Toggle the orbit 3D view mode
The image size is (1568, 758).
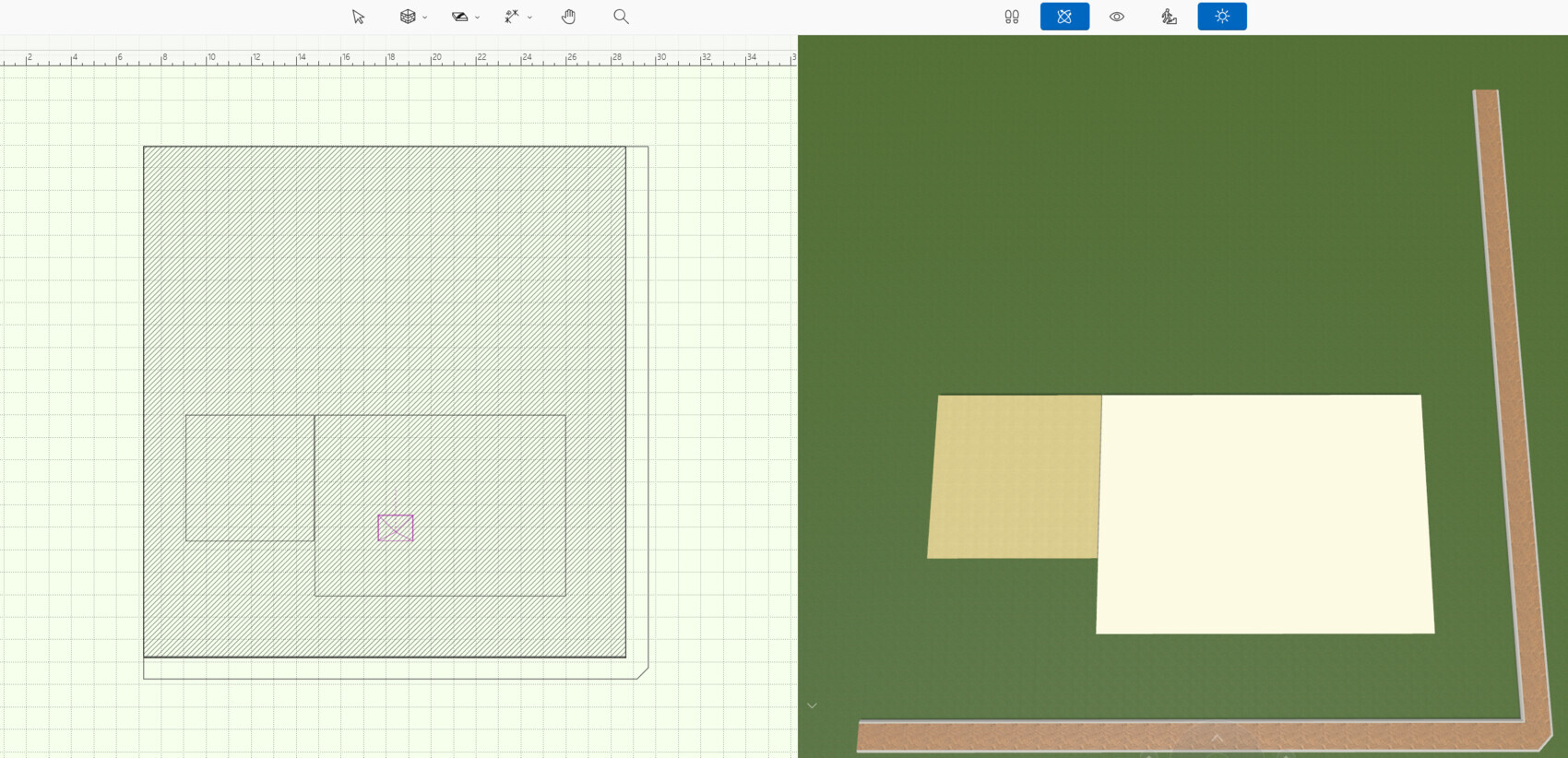pos(1064,17)
